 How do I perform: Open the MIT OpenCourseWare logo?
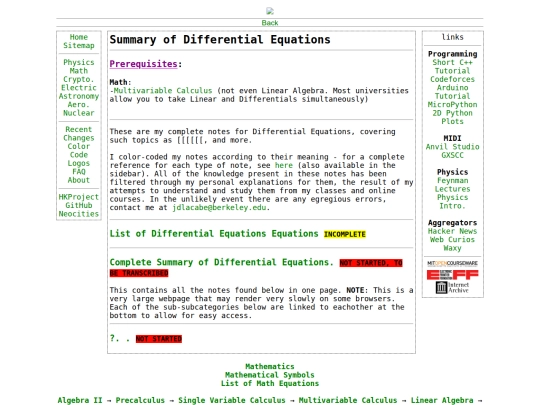click(x=452, y=263)
